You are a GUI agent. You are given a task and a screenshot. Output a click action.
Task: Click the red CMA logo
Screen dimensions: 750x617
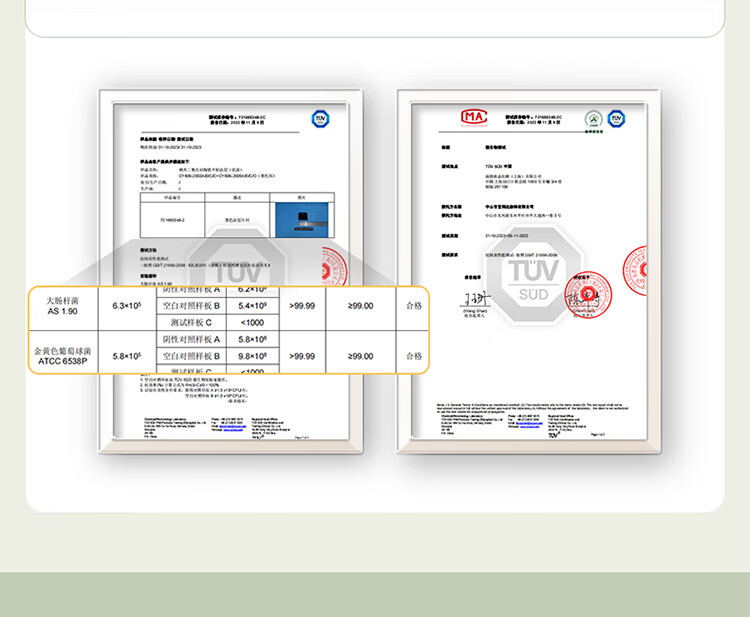(472, 117)
